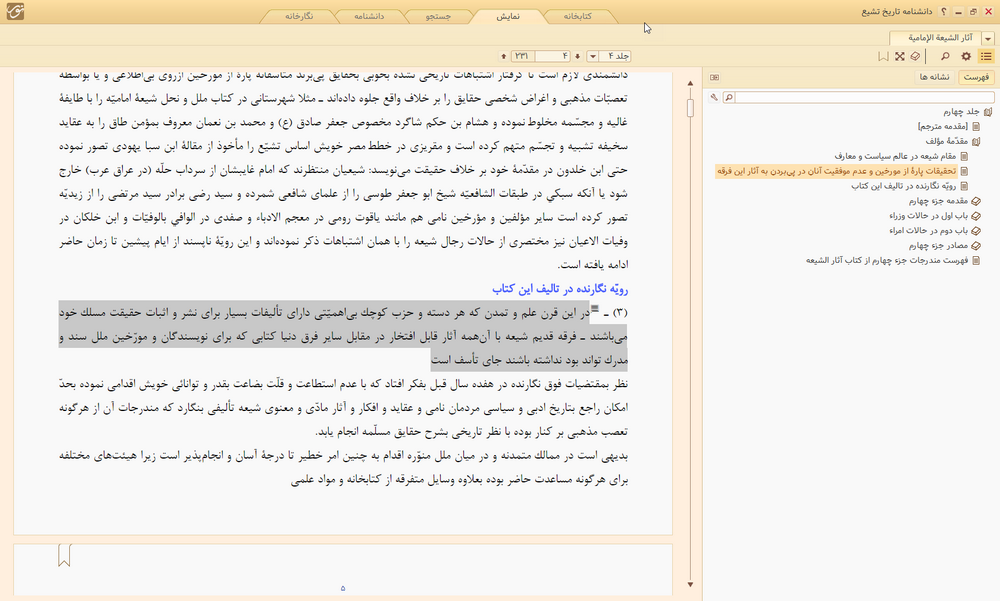Click magnifier icon inside contents search box

[728, 98]
